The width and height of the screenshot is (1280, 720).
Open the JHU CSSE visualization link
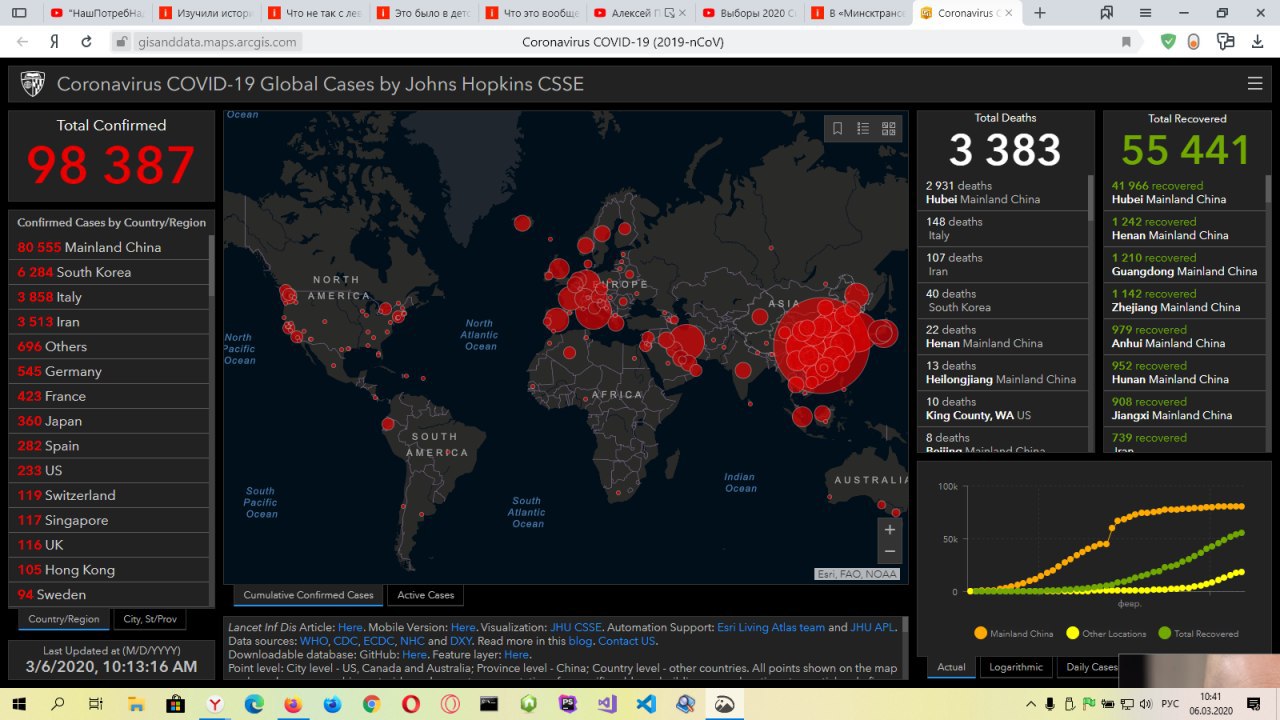click(x=576, y=627)
